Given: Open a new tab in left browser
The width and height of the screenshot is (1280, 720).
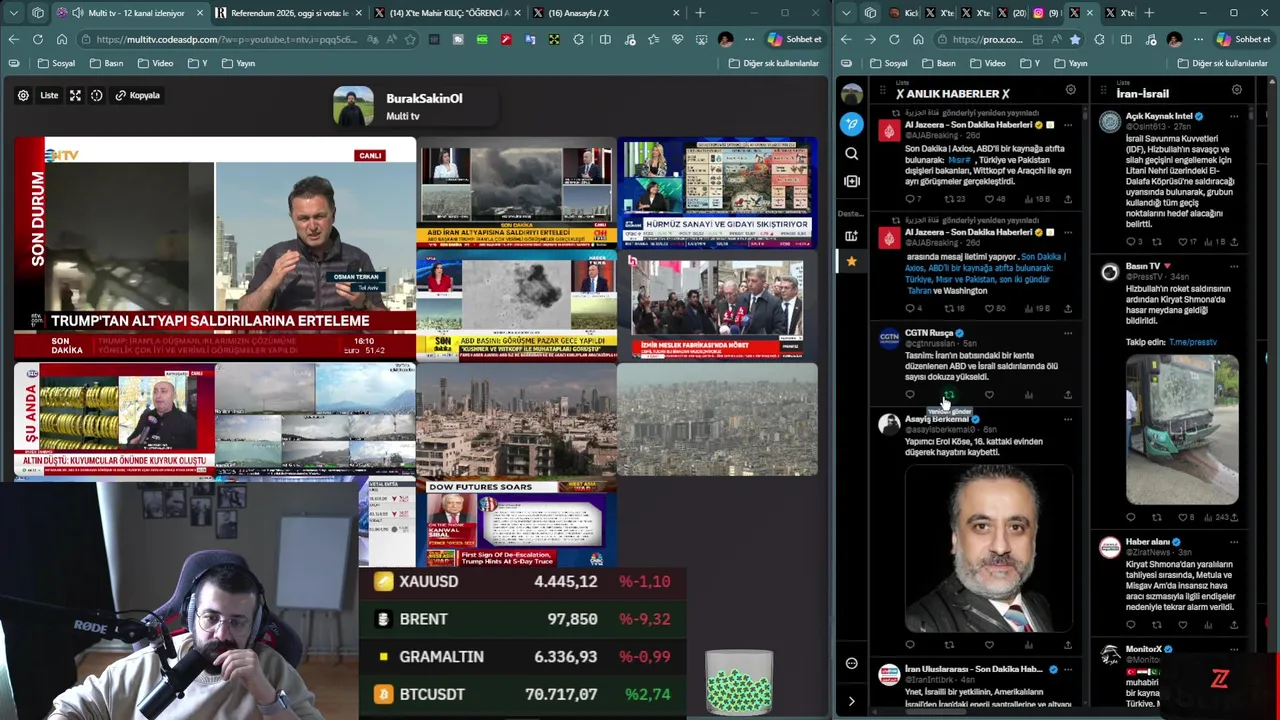Looking at the screenshot, I should [x=700, y=13].
